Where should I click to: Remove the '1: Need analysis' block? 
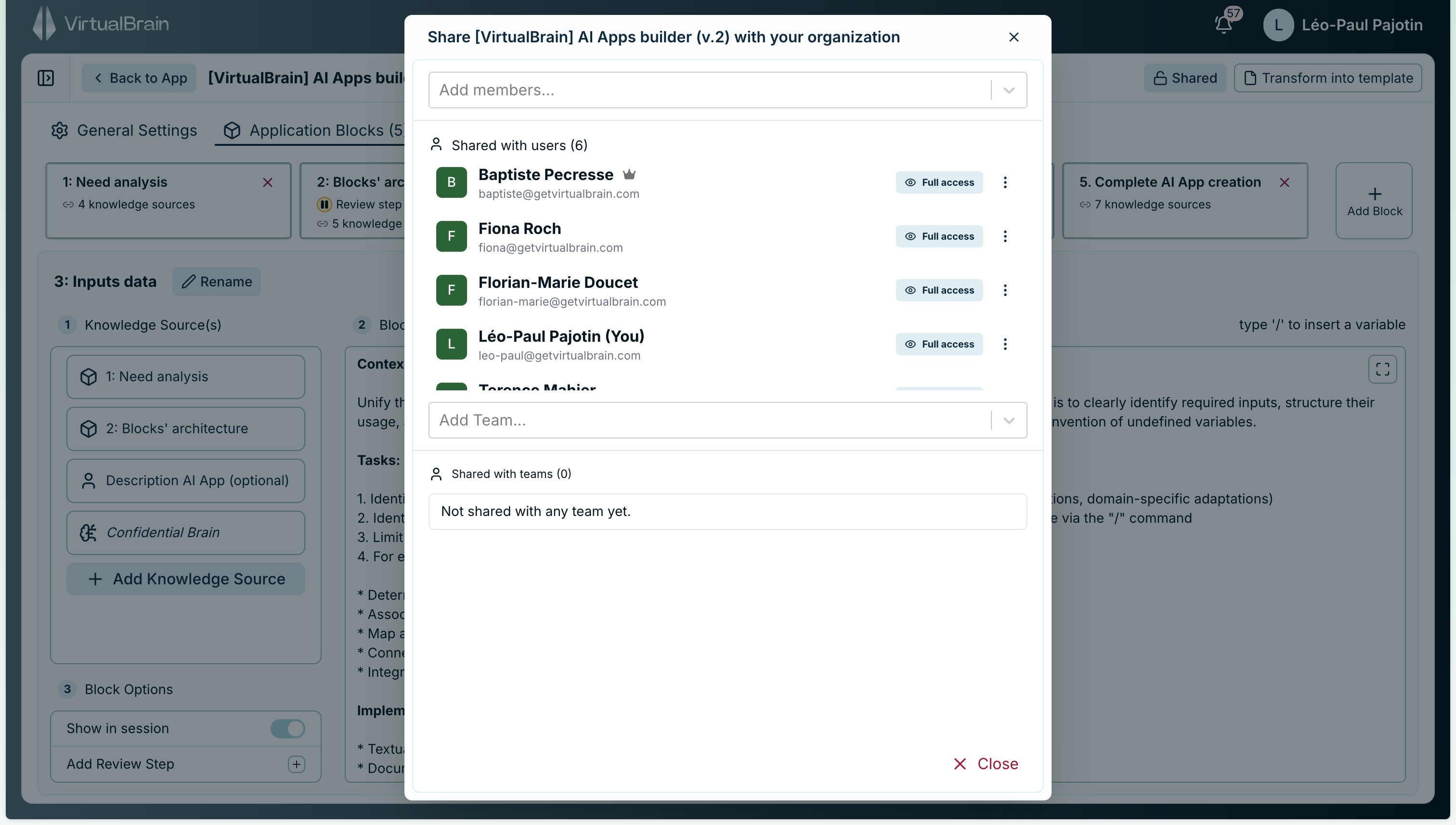click(268, 182)
